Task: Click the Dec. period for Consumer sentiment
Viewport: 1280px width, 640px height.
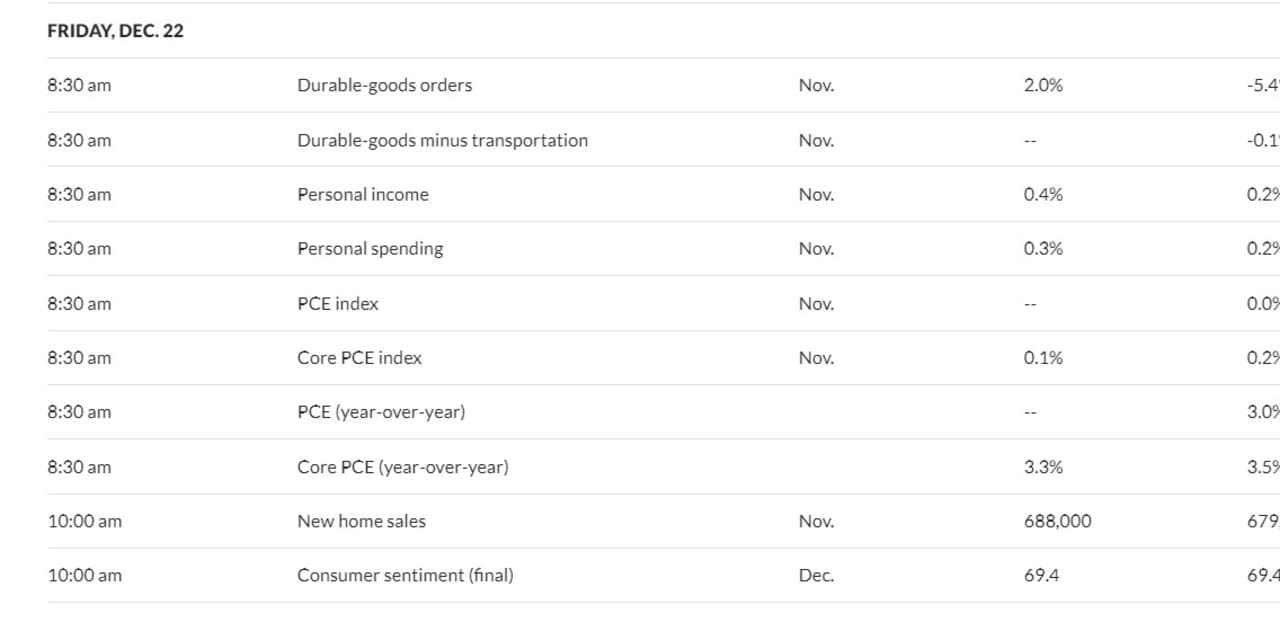Action: (x=816, y=575)
